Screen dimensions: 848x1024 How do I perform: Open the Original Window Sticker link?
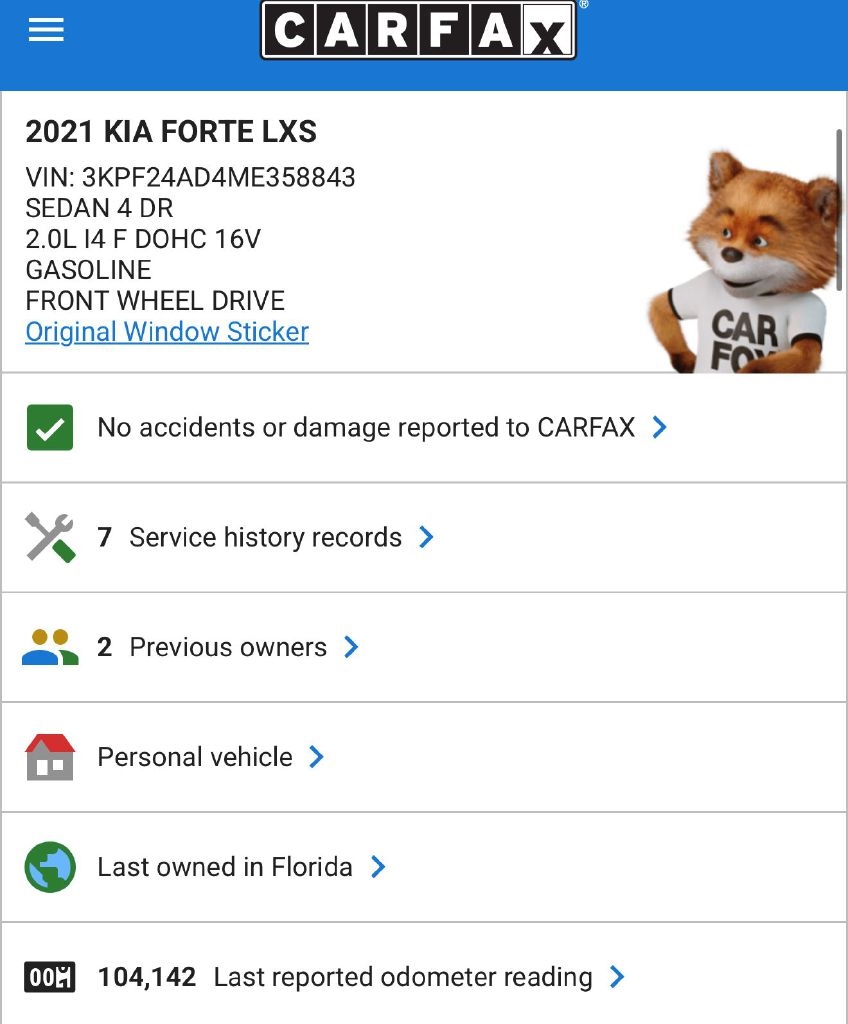[167, 332]
